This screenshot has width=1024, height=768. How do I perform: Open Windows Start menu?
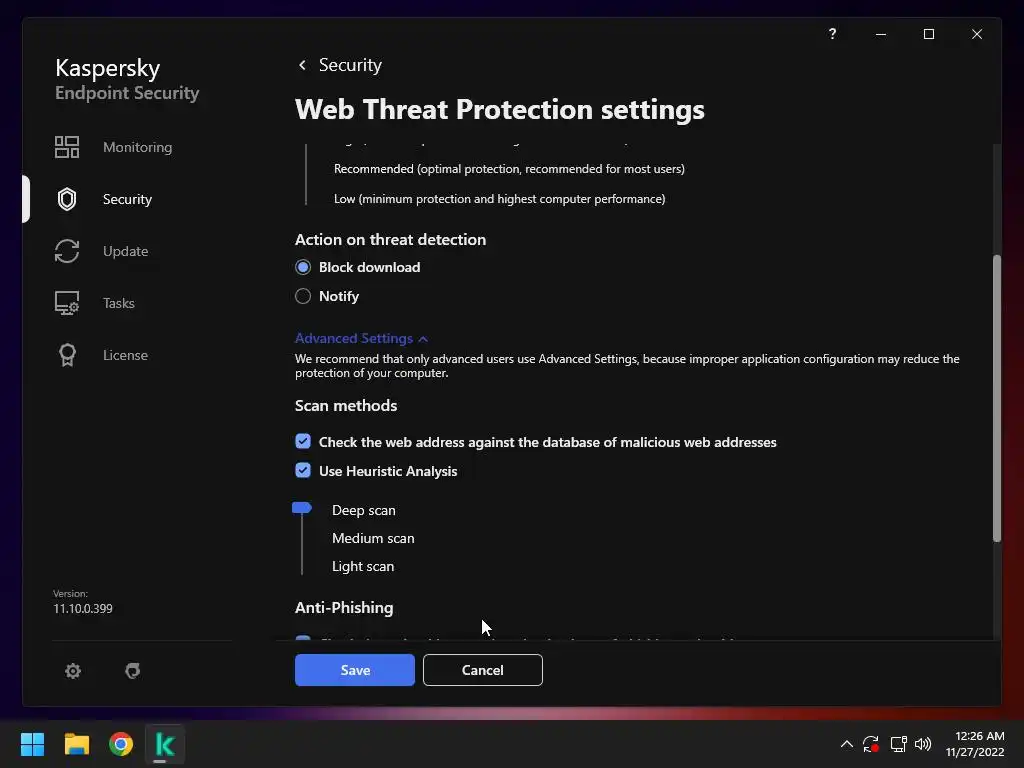tap(32, 744)
